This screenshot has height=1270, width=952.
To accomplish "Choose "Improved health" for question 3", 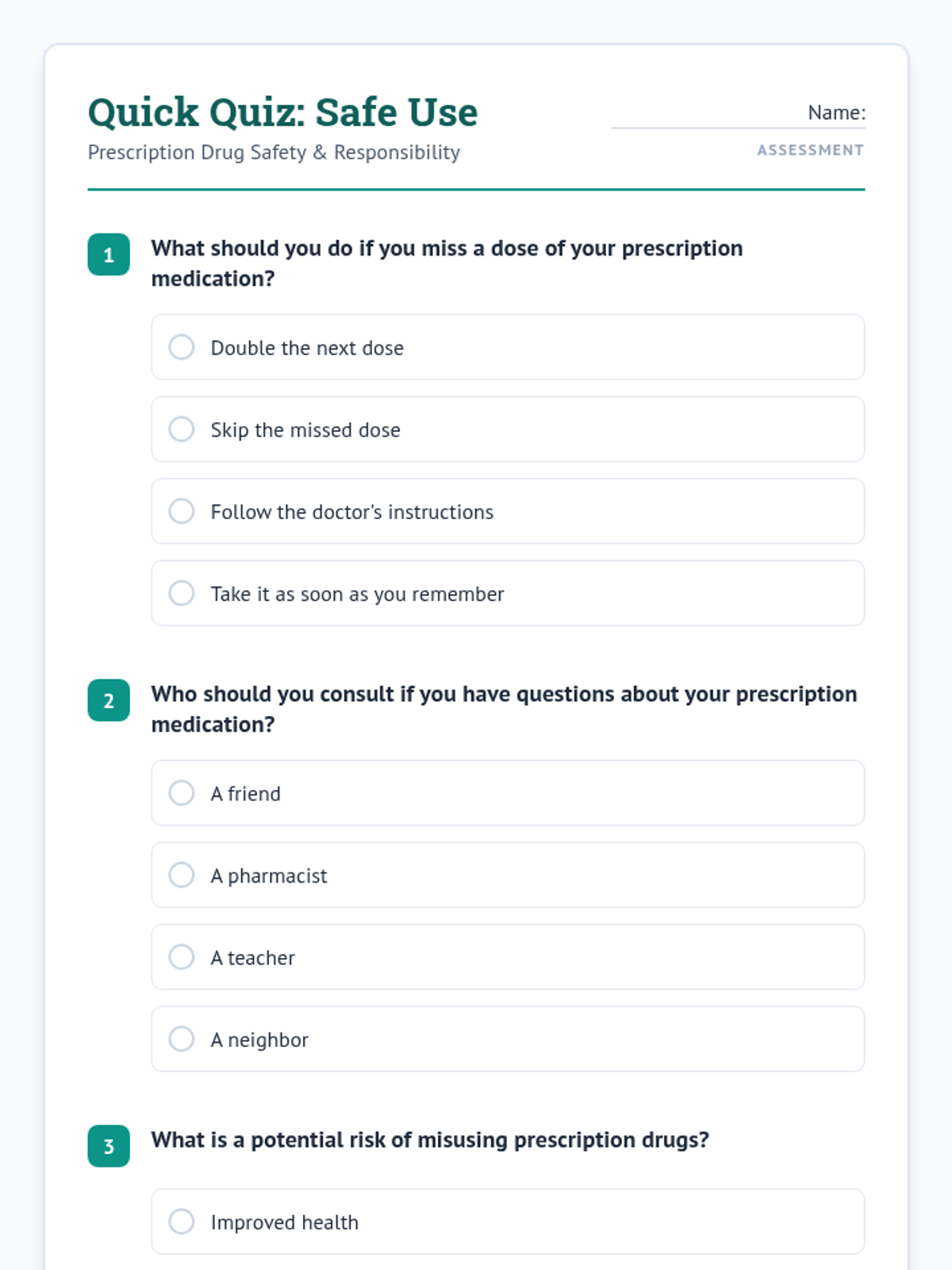I will (182, 1222).
